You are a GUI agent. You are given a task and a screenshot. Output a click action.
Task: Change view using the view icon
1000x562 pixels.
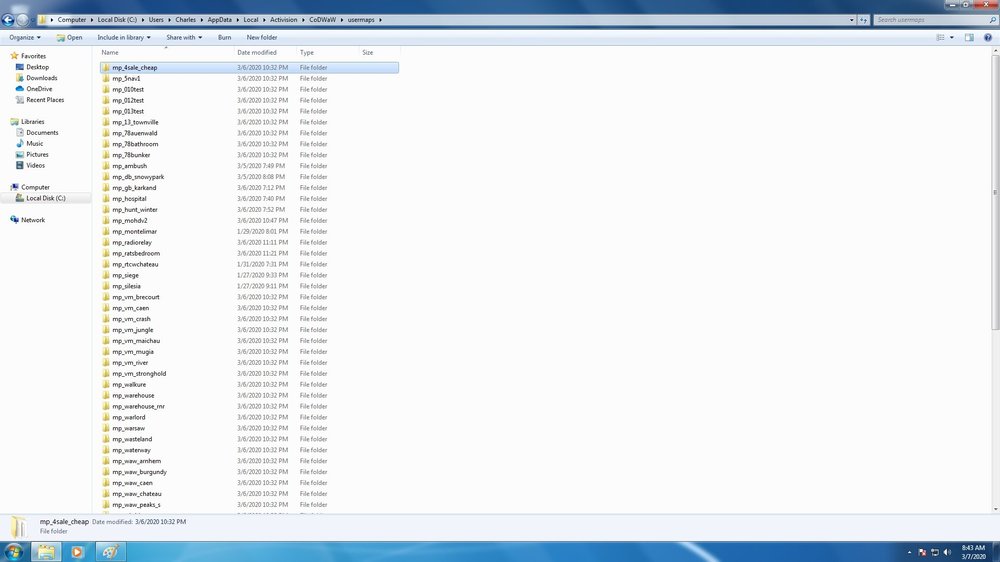(x=940, y=37)
